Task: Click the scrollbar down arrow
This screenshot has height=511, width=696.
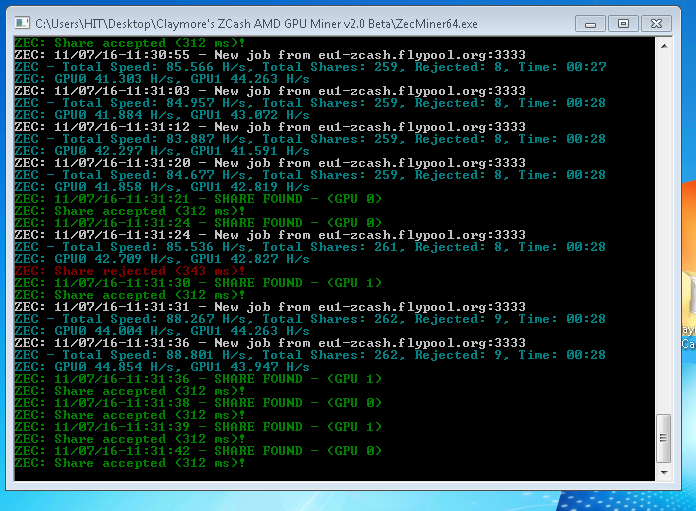Action: point(664,472)
